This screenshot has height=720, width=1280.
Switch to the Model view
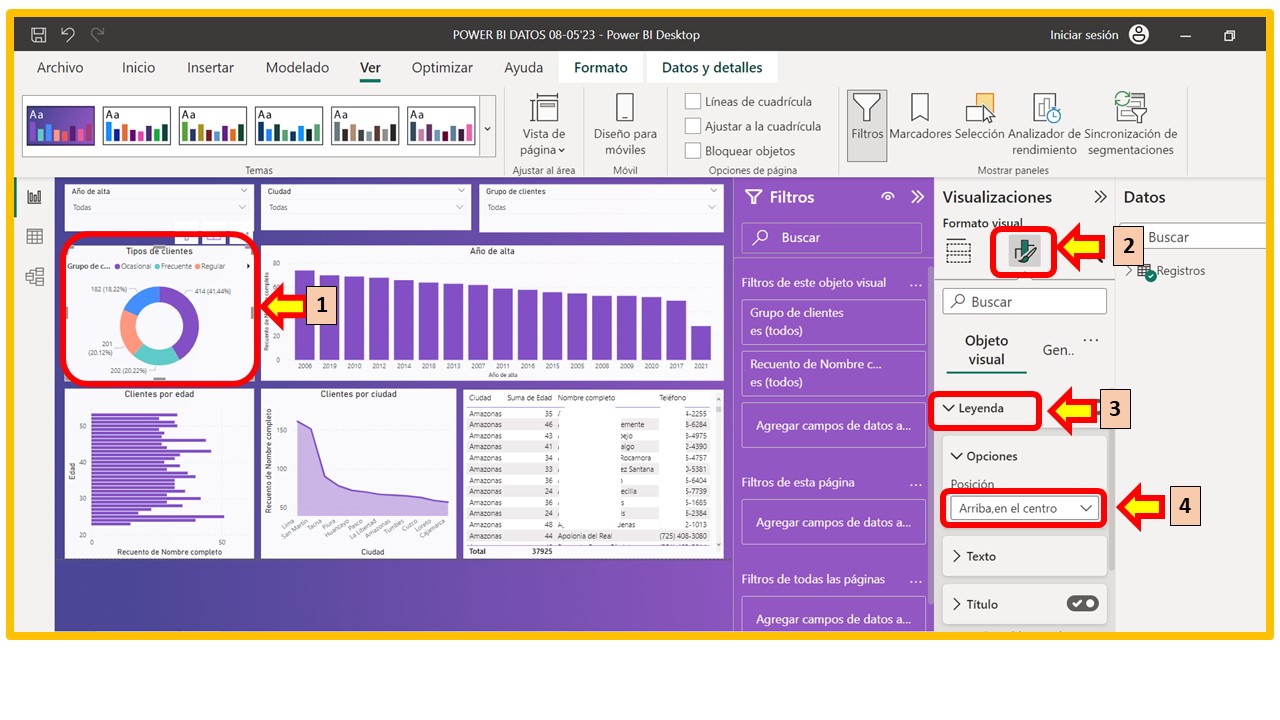(x=35, y=277)
